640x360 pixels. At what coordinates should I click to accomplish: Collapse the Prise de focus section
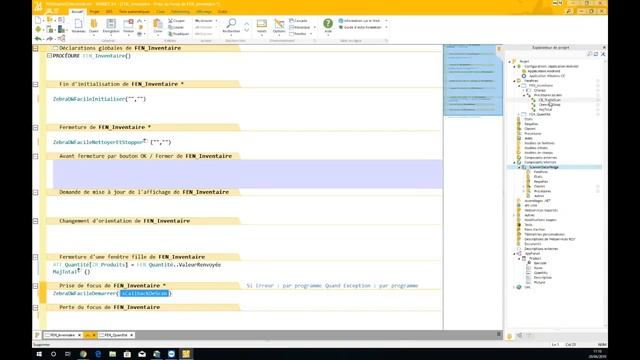(x=36, y=286)
